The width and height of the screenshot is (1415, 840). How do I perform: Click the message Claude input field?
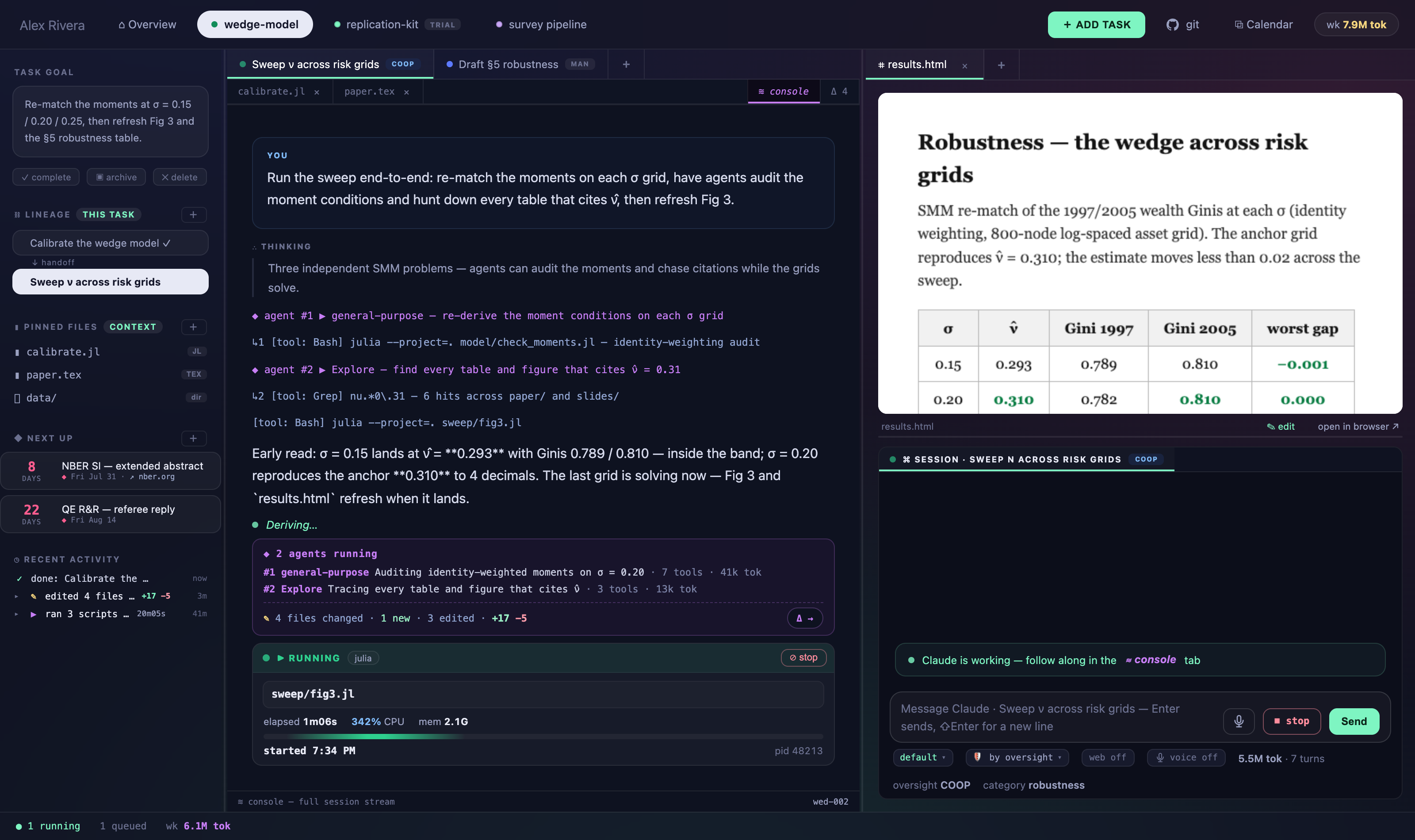(1053, 717)
